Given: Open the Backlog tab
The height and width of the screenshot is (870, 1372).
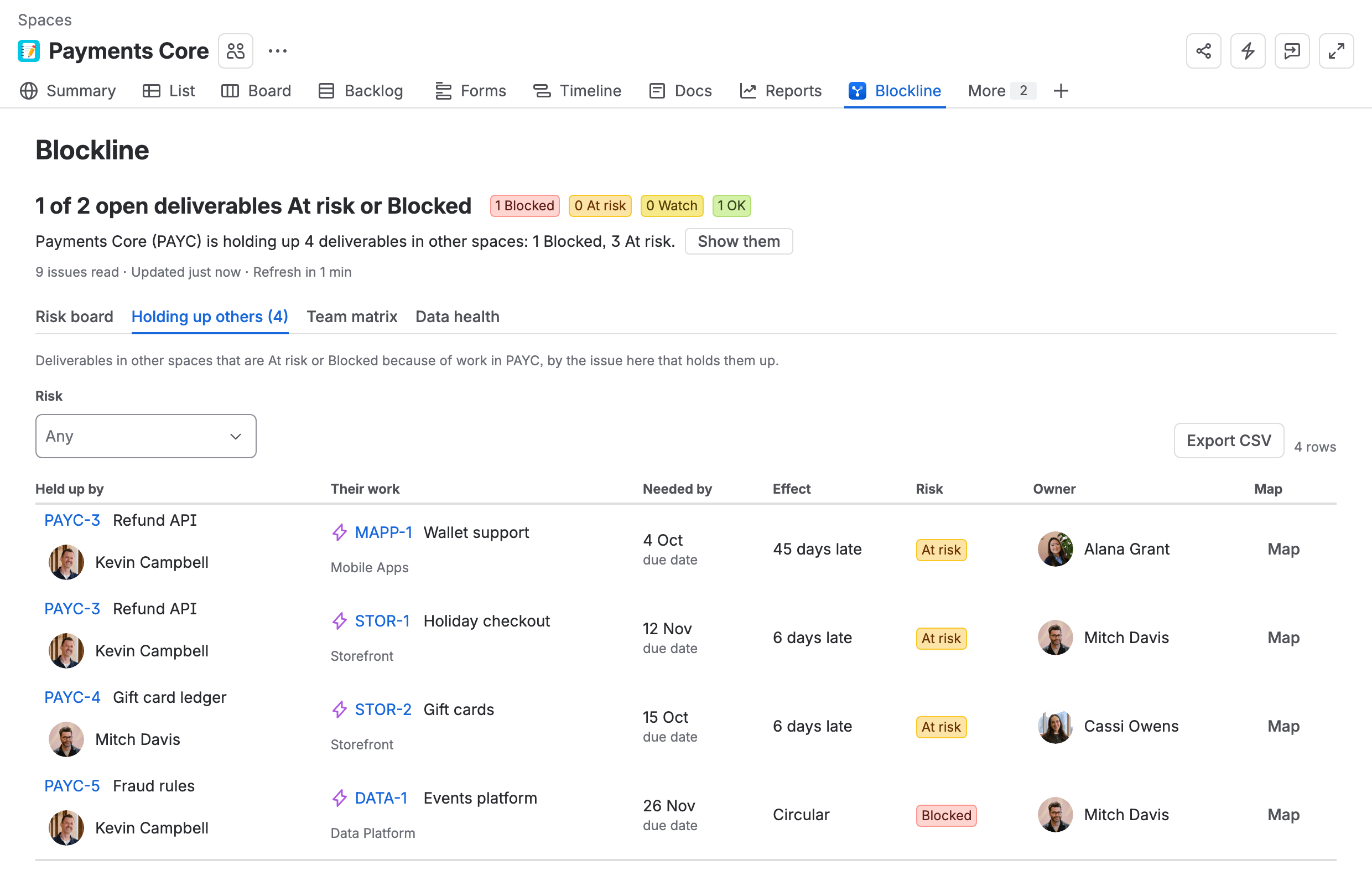Looking at the screenshot, I should 361,91.
